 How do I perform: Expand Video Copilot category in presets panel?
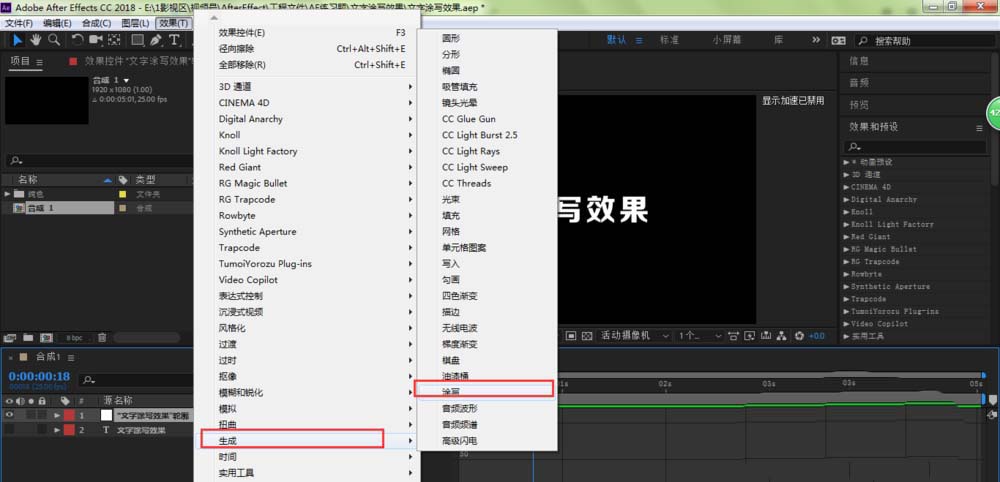[x=846, y=324]
